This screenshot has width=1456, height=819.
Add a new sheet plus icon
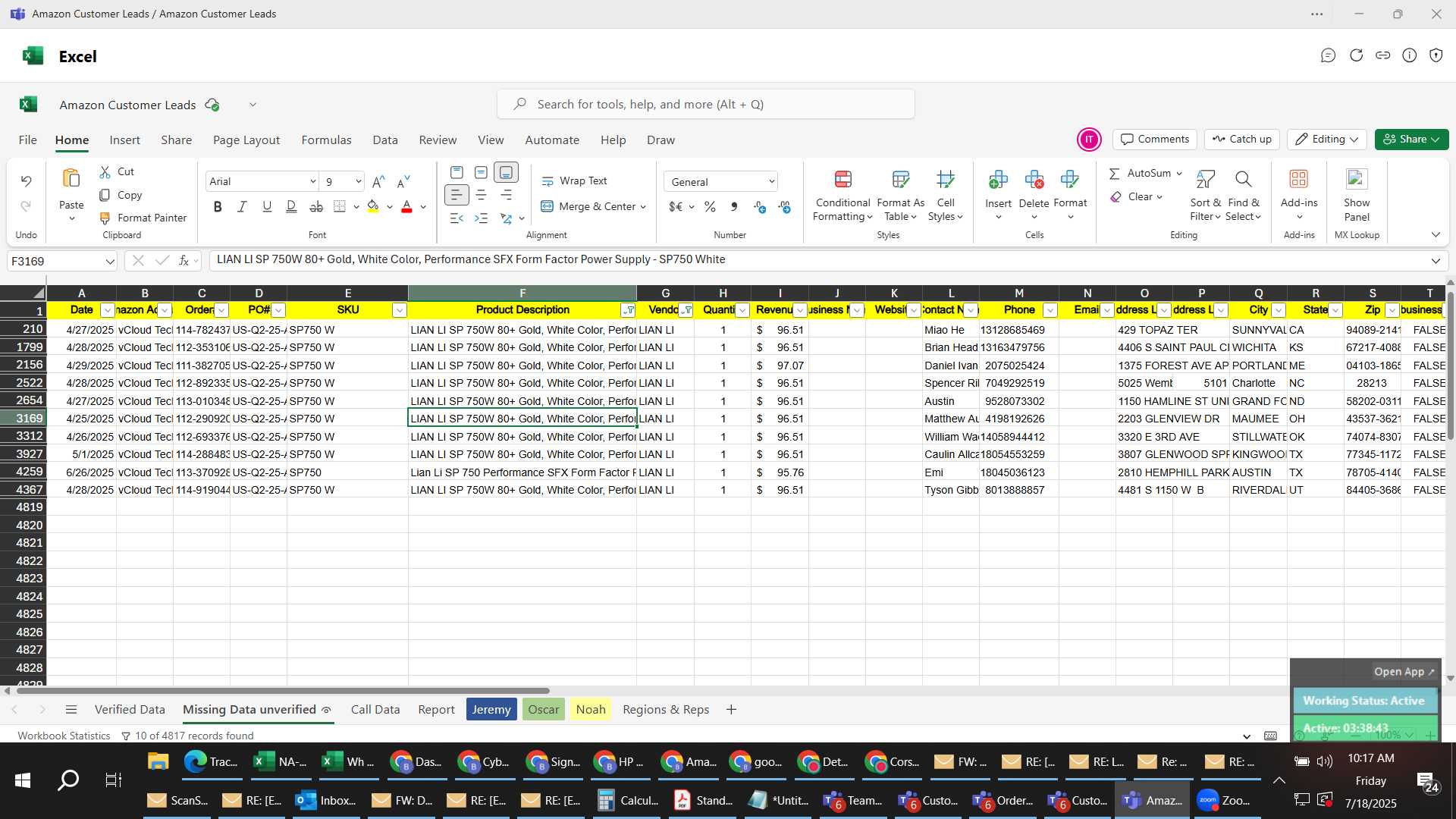[x=731, y=710]
